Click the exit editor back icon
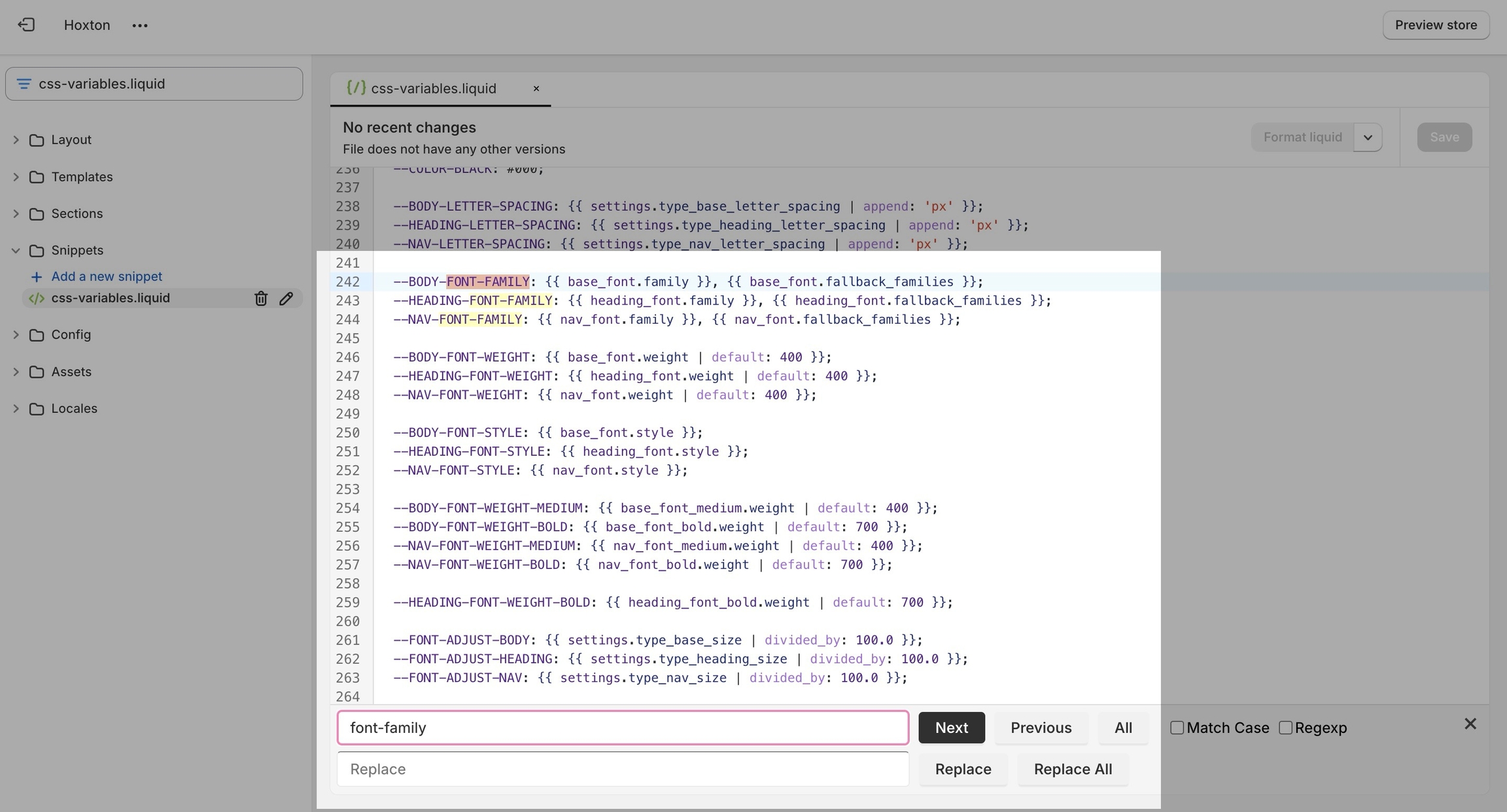This screenshot has width=1507, height=812. pos(26,25)
